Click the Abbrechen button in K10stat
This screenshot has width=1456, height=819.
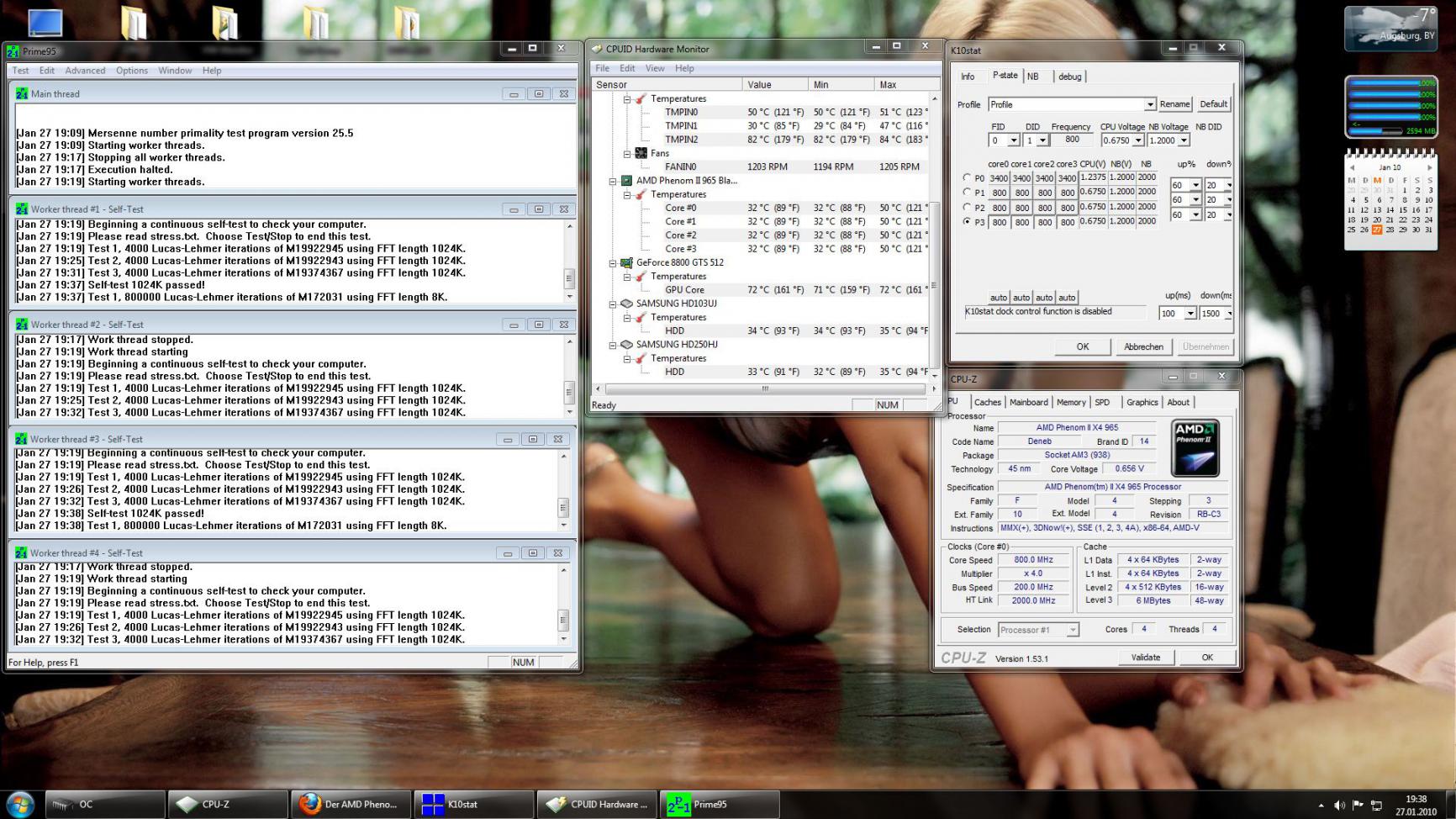[1143, 346]
